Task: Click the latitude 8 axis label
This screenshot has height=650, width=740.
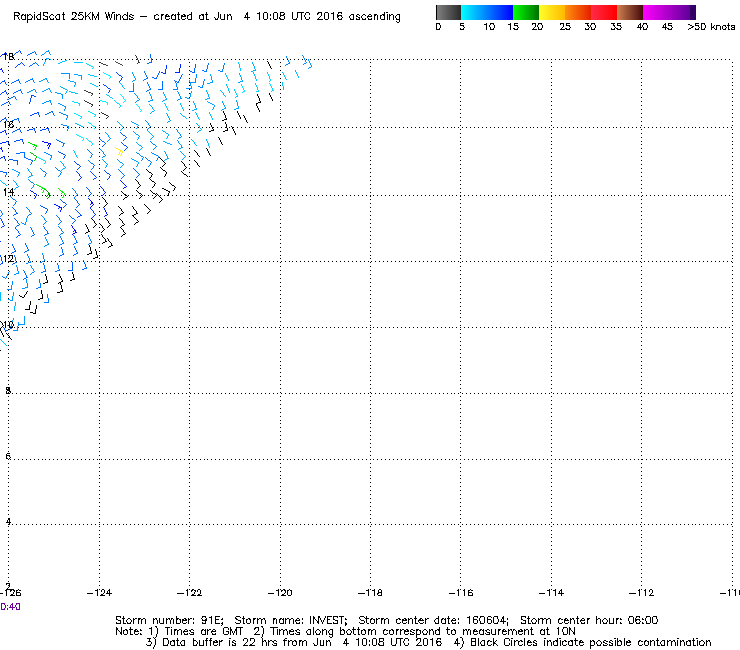Action: coord(8,390)
